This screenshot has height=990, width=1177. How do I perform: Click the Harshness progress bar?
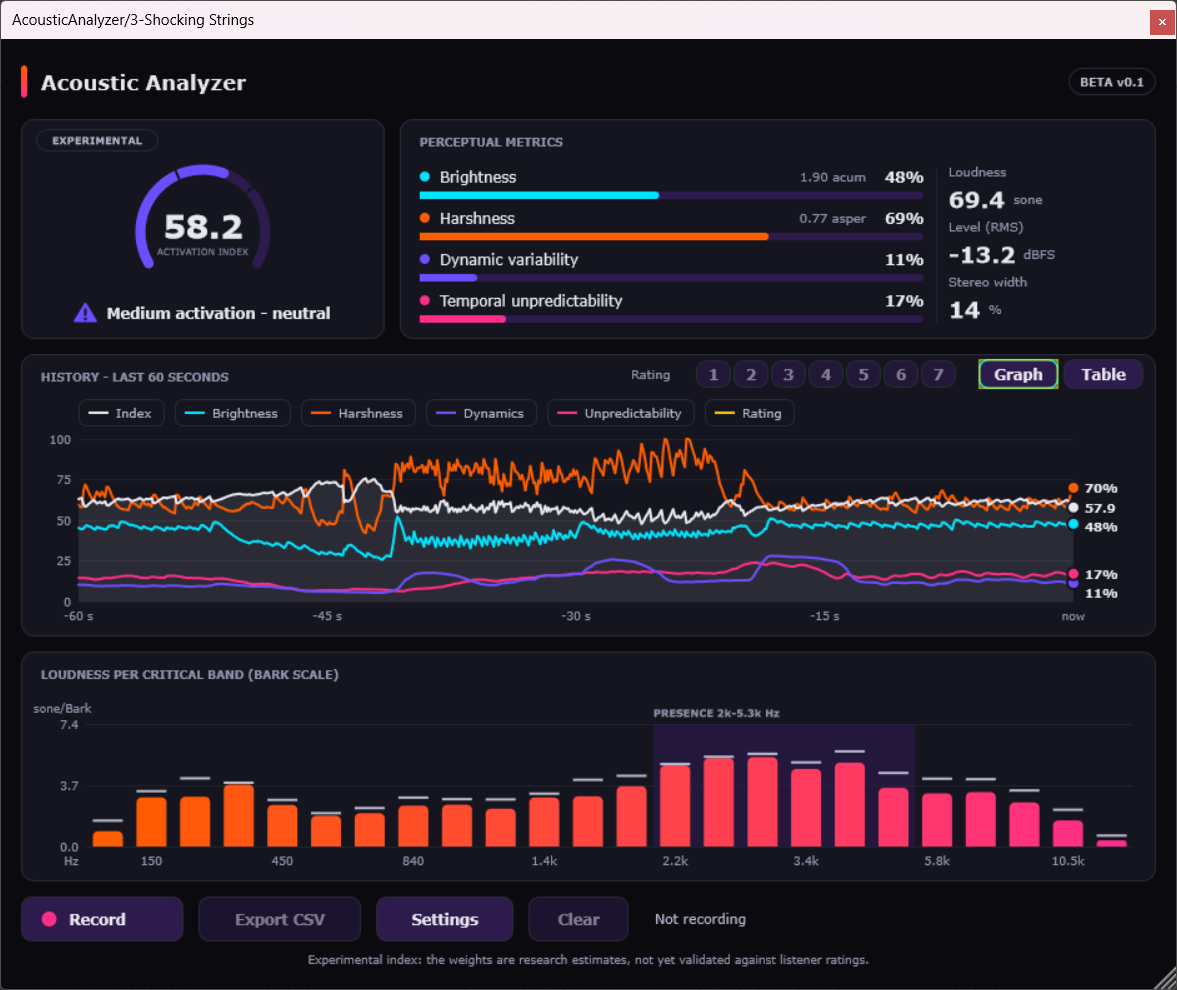coord(671,236)
